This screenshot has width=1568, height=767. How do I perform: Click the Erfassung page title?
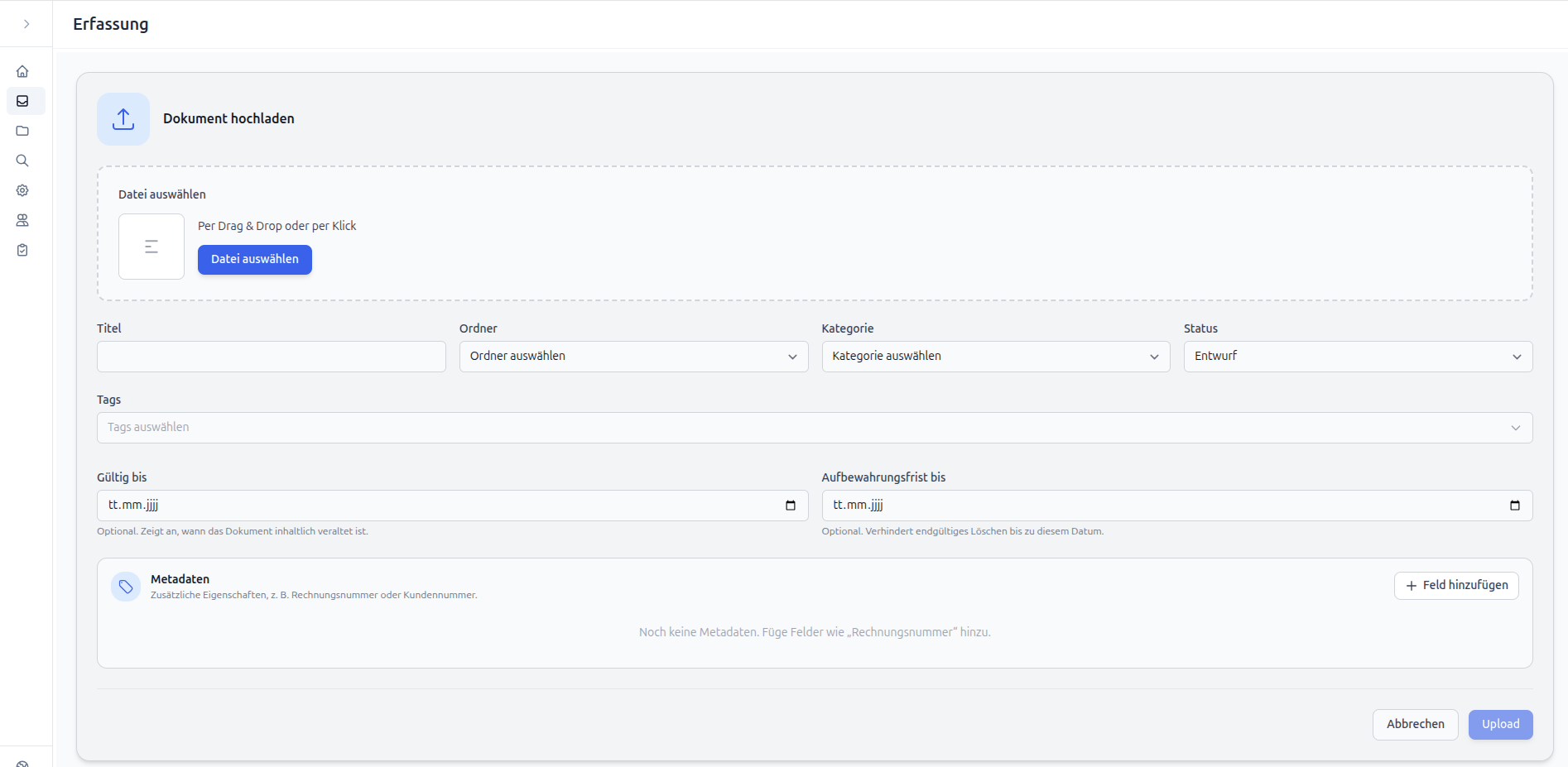point(111,24)
